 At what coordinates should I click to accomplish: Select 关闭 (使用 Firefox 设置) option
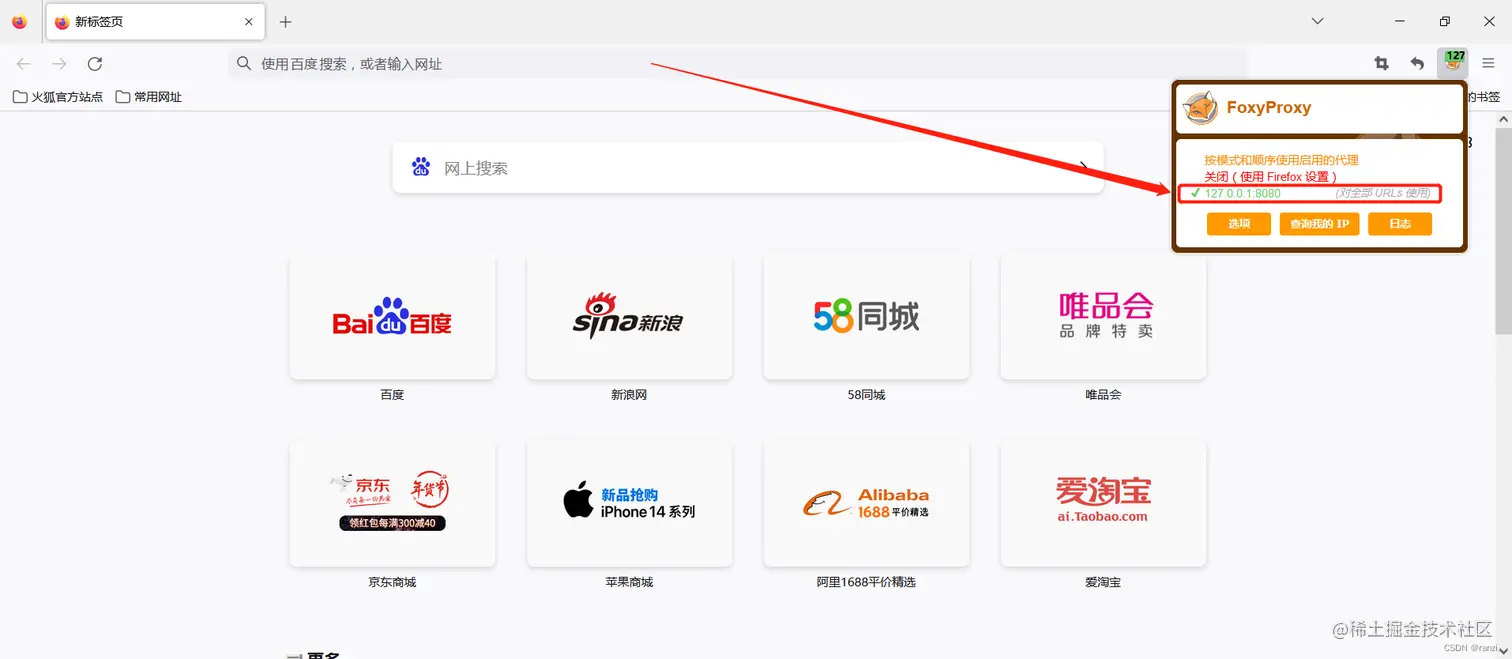(1270, 176)
